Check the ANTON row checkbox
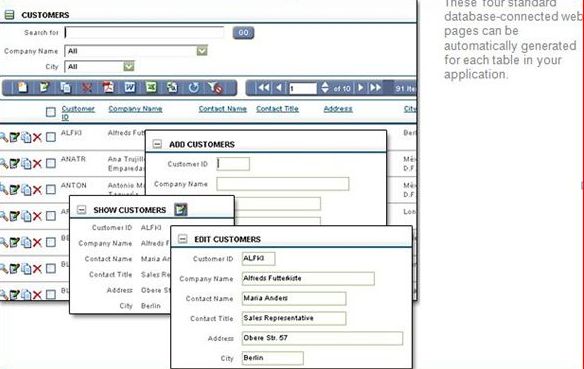 pyautogui.click(x=51, y=190)
